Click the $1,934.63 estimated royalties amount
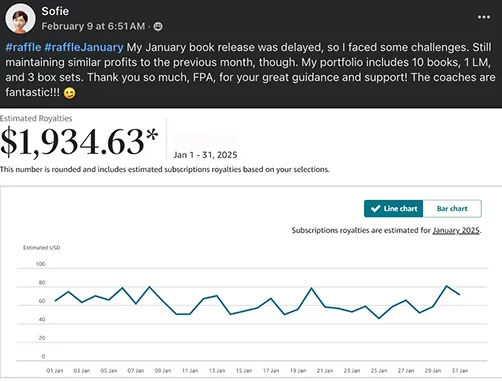 [x=79, y=142]
